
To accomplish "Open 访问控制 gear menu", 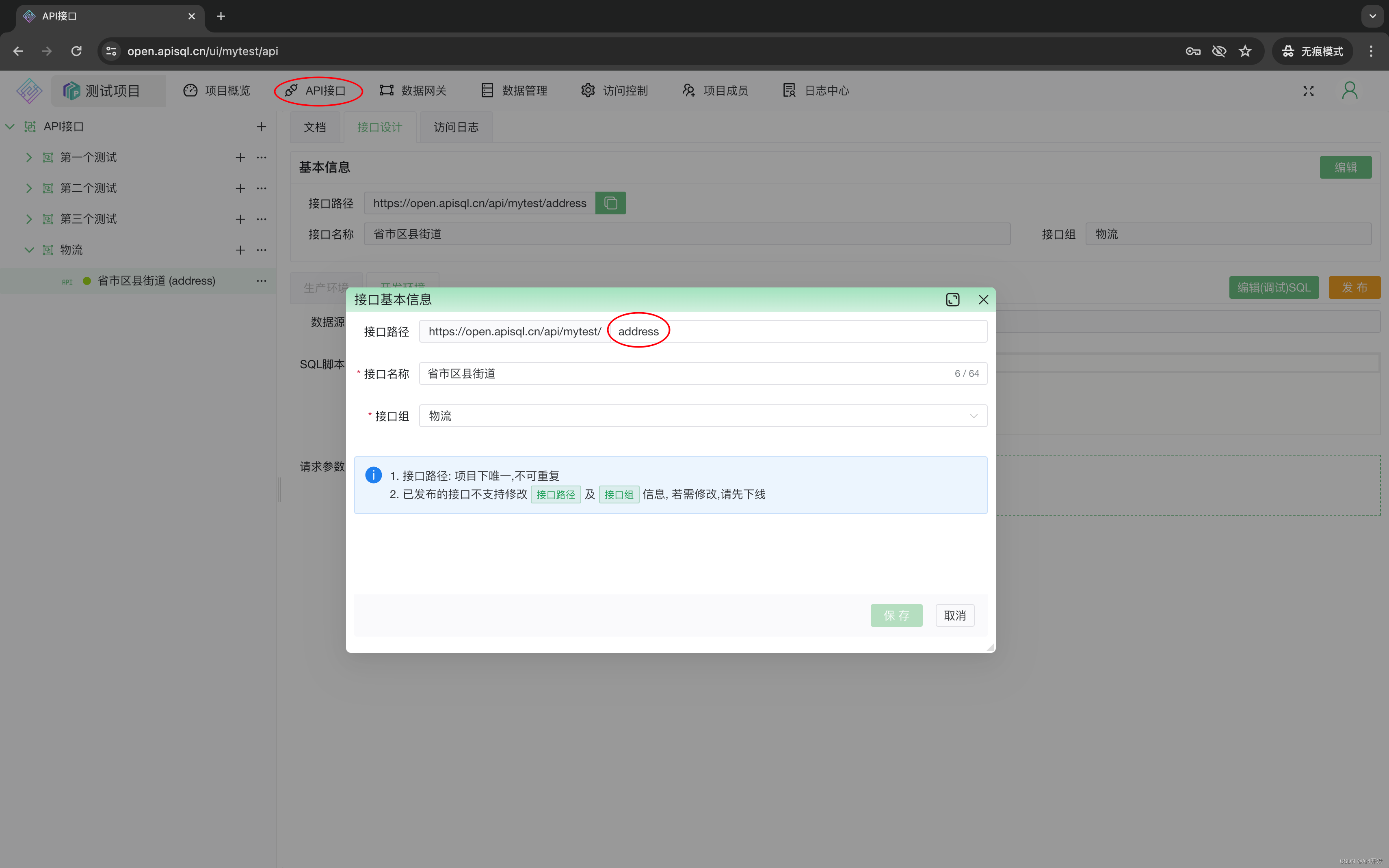I will point(588,91).
